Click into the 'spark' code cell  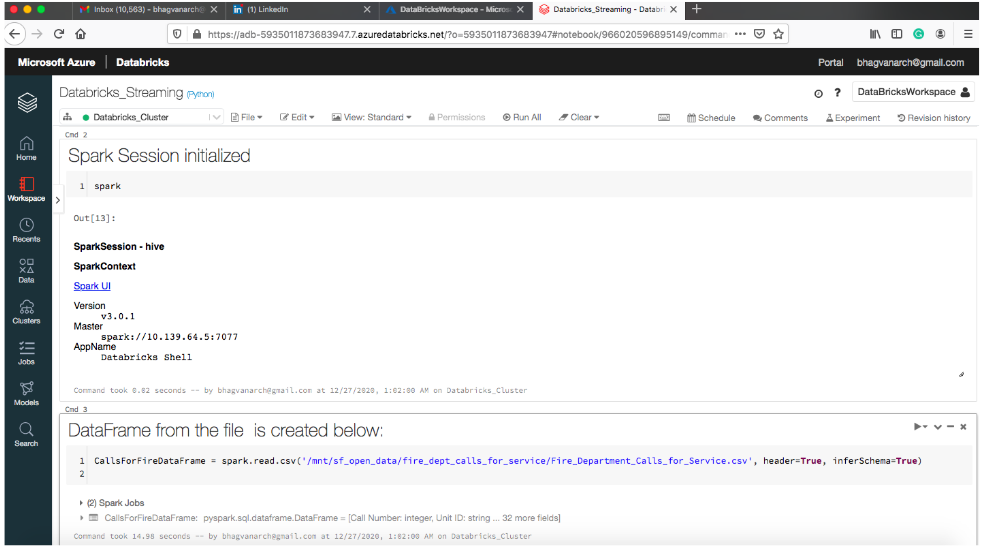click(519, 186)
